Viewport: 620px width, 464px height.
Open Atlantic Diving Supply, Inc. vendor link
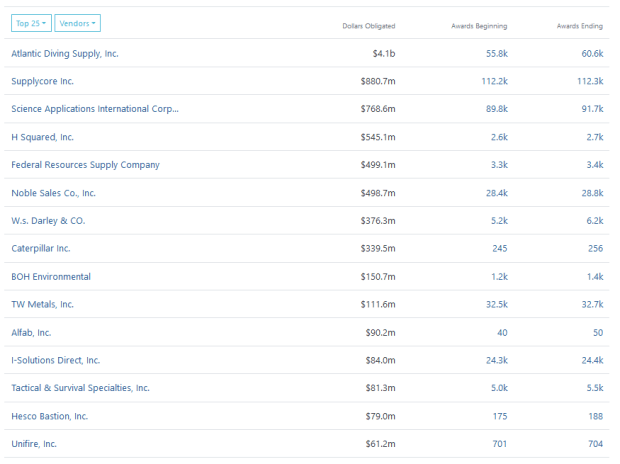click(x=65, y=53)
